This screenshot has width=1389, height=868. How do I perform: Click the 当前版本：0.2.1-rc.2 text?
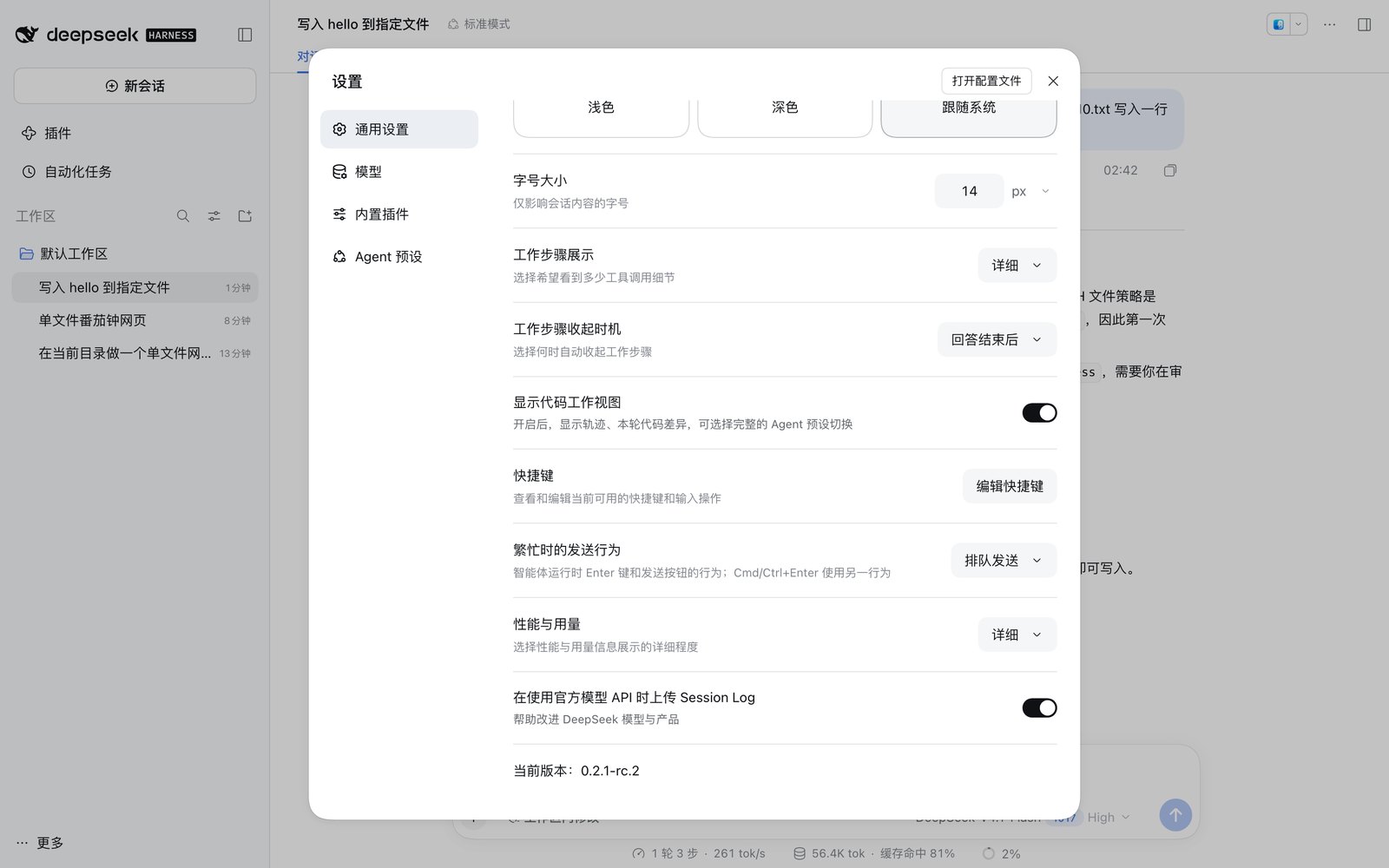[x=576, y=771]
